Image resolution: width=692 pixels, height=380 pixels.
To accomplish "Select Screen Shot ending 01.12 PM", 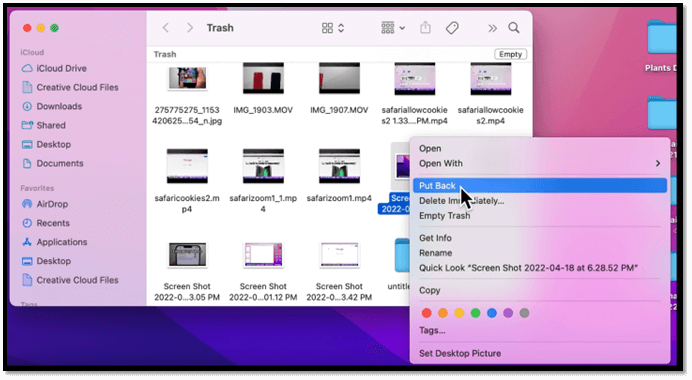I will (263, 255).
